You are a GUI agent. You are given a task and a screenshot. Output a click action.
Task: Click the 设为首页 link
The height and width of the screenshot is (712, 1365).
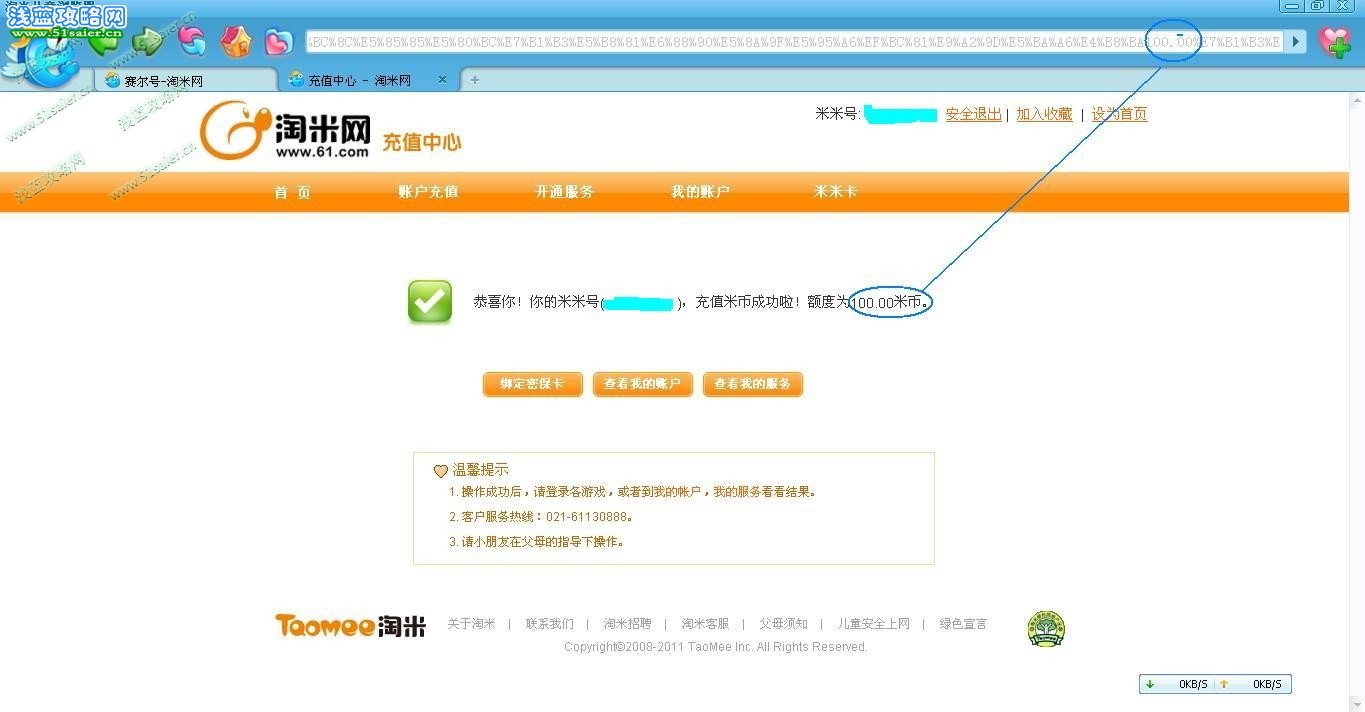[1119, 114]
